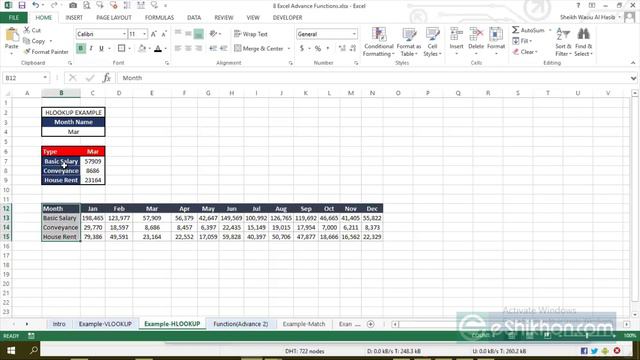Increase the indent

(223, 48)
